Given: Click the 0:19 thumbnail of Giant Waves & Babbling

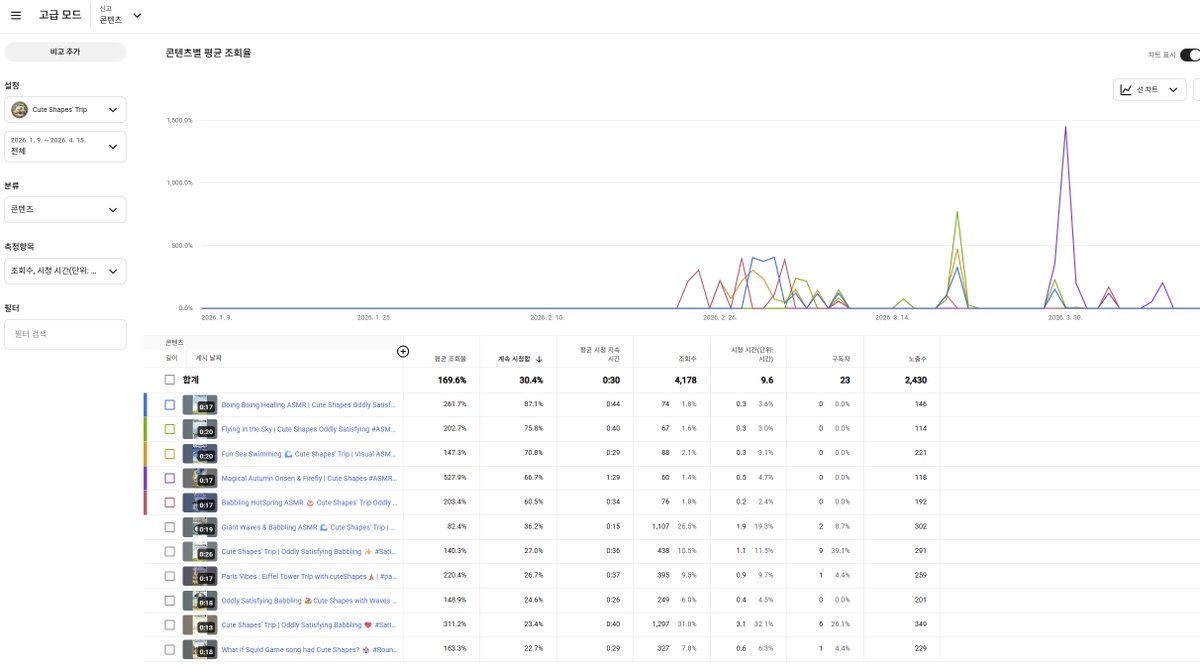Looking at the screenshot, I should 199,527.
